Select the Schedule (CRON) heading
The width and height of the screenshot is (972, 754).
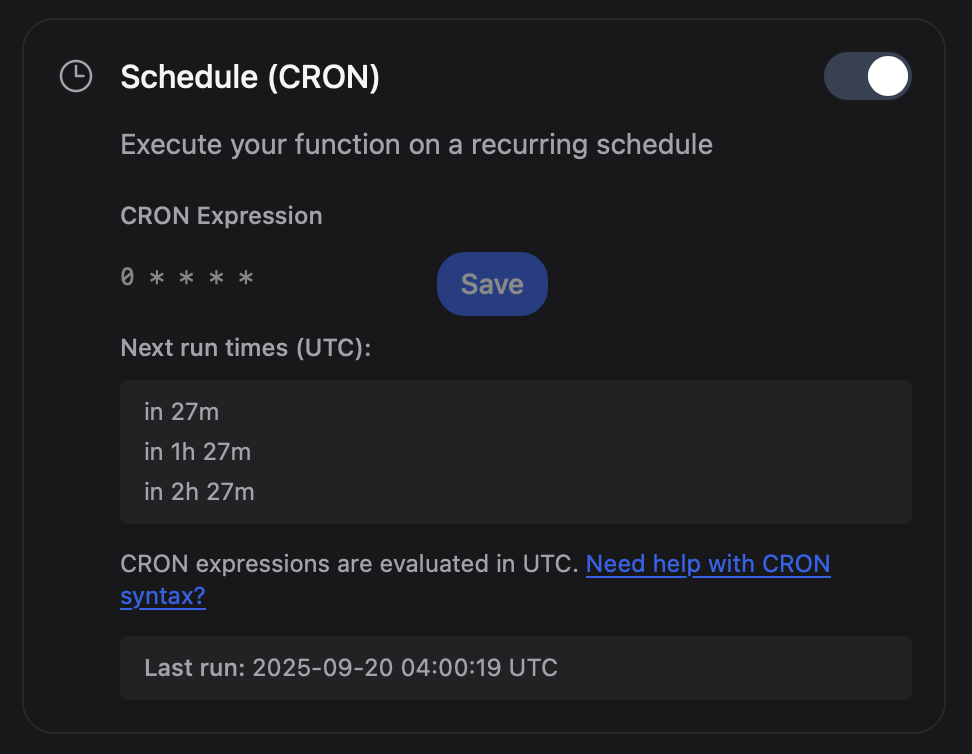click(250, 76)
